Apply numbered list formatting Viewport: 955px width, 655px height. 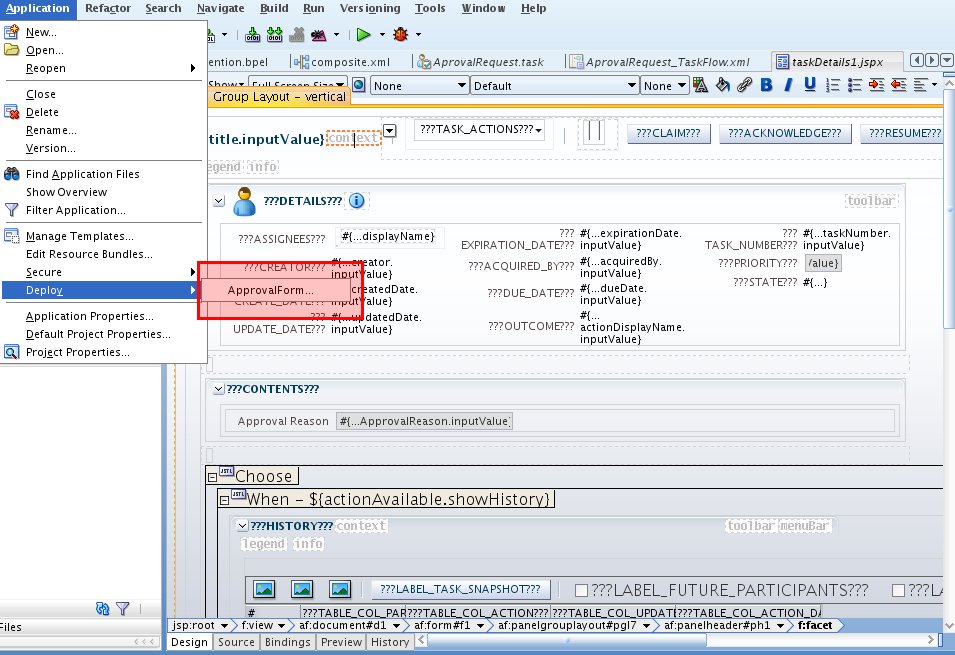[833, 85]
